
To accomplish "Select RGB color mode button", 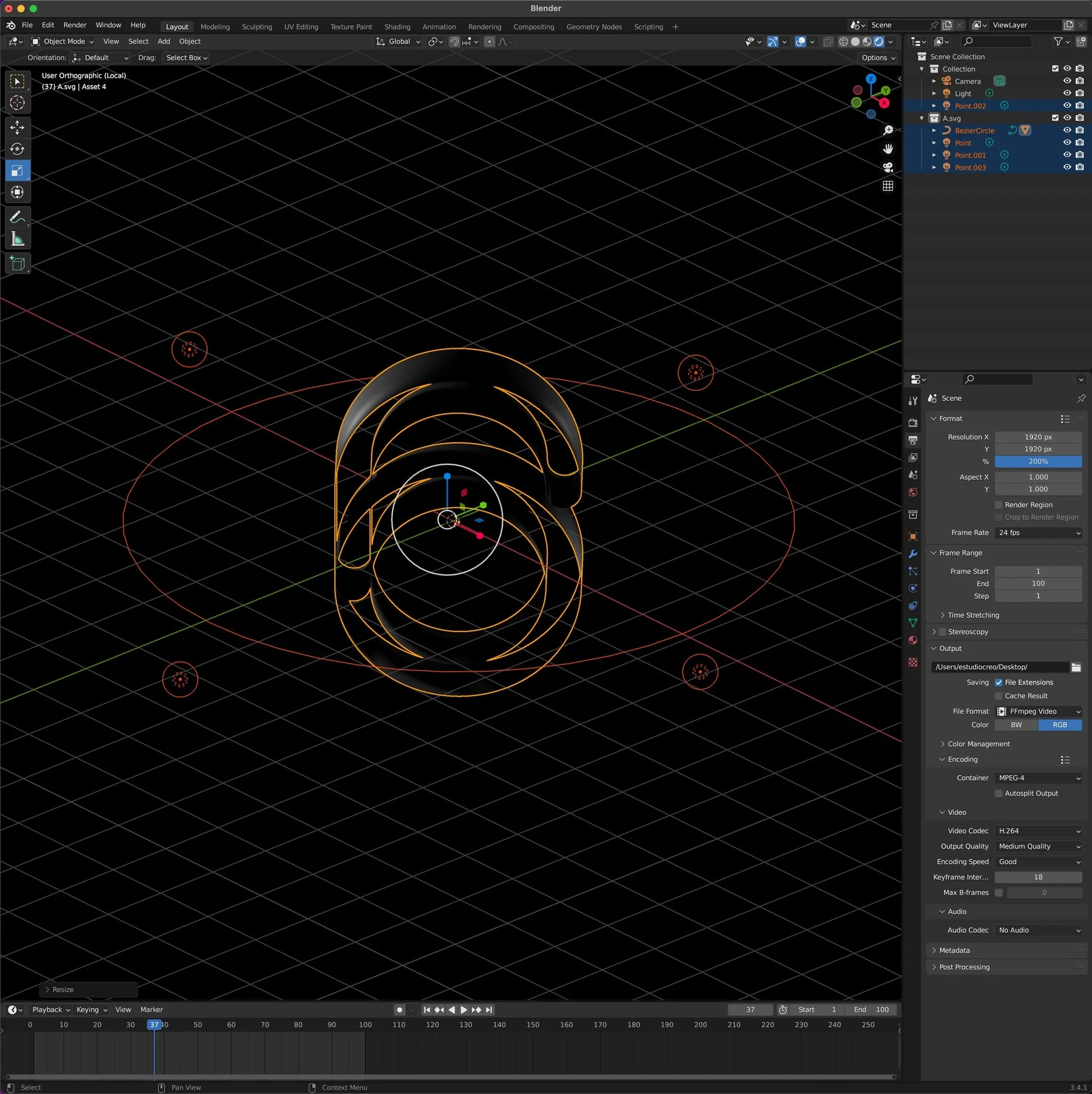I will pyautogui.click(x=1060, y=726).
